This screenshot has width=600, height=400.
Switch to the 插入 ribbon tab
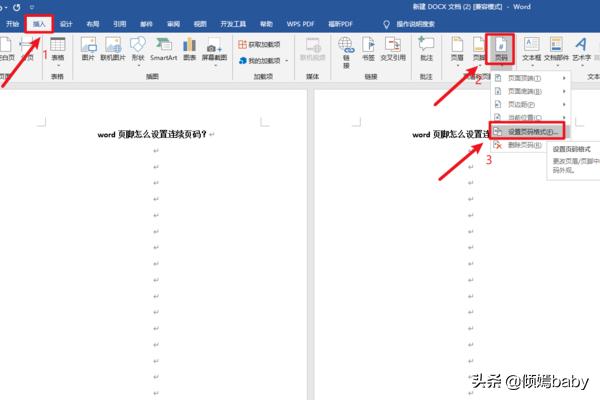coord(38,22)
